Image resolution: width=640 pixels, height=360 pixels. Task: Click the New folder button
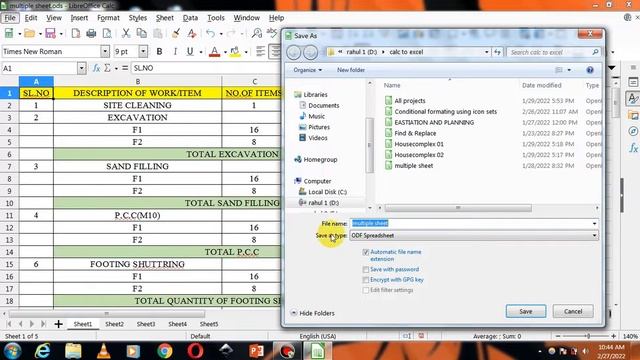click(351, 70)
